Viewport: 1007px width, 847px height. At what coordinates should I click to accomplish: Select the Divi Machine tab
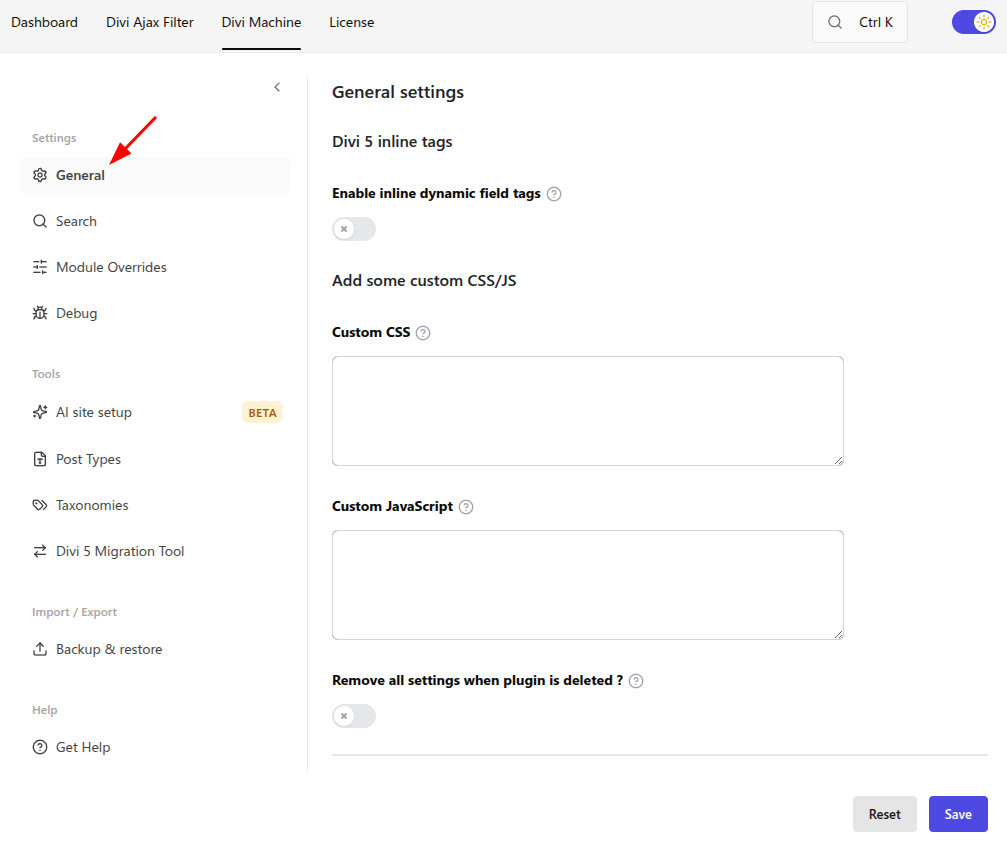[x=261, y=22]
